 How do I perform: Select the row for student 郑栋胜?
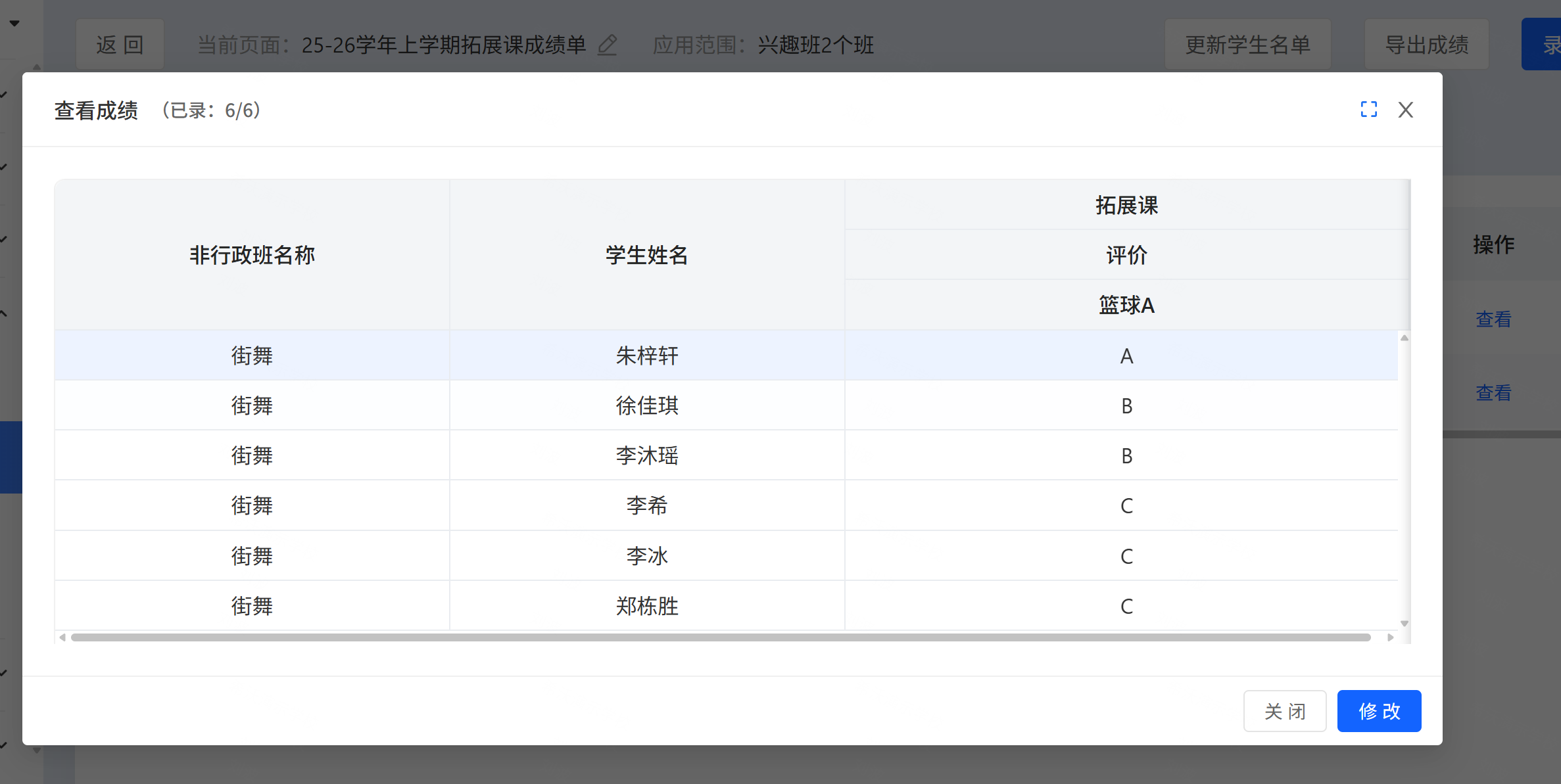pos(646,606)
